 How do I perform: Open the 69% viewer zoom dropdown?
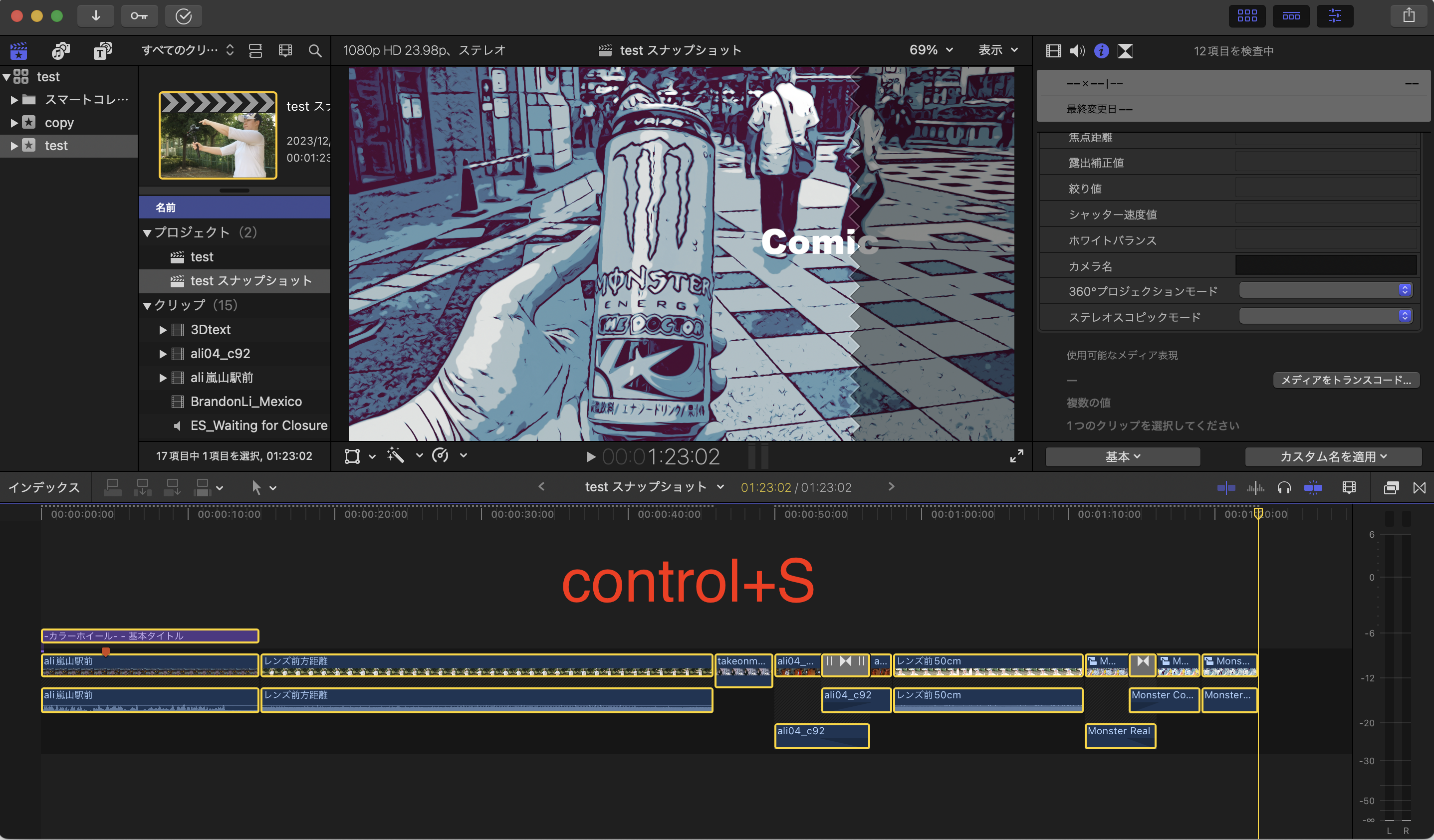931,50
